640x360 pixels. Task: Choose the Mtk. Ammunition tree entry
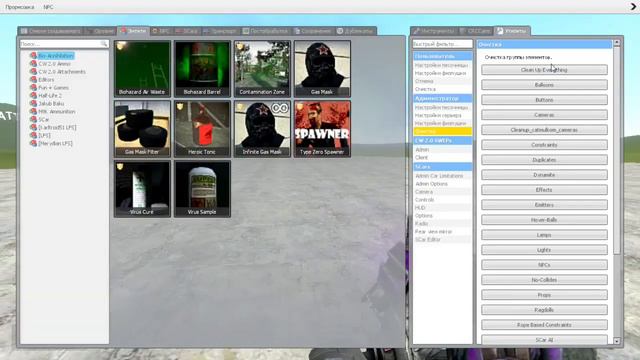coord(57,111)
